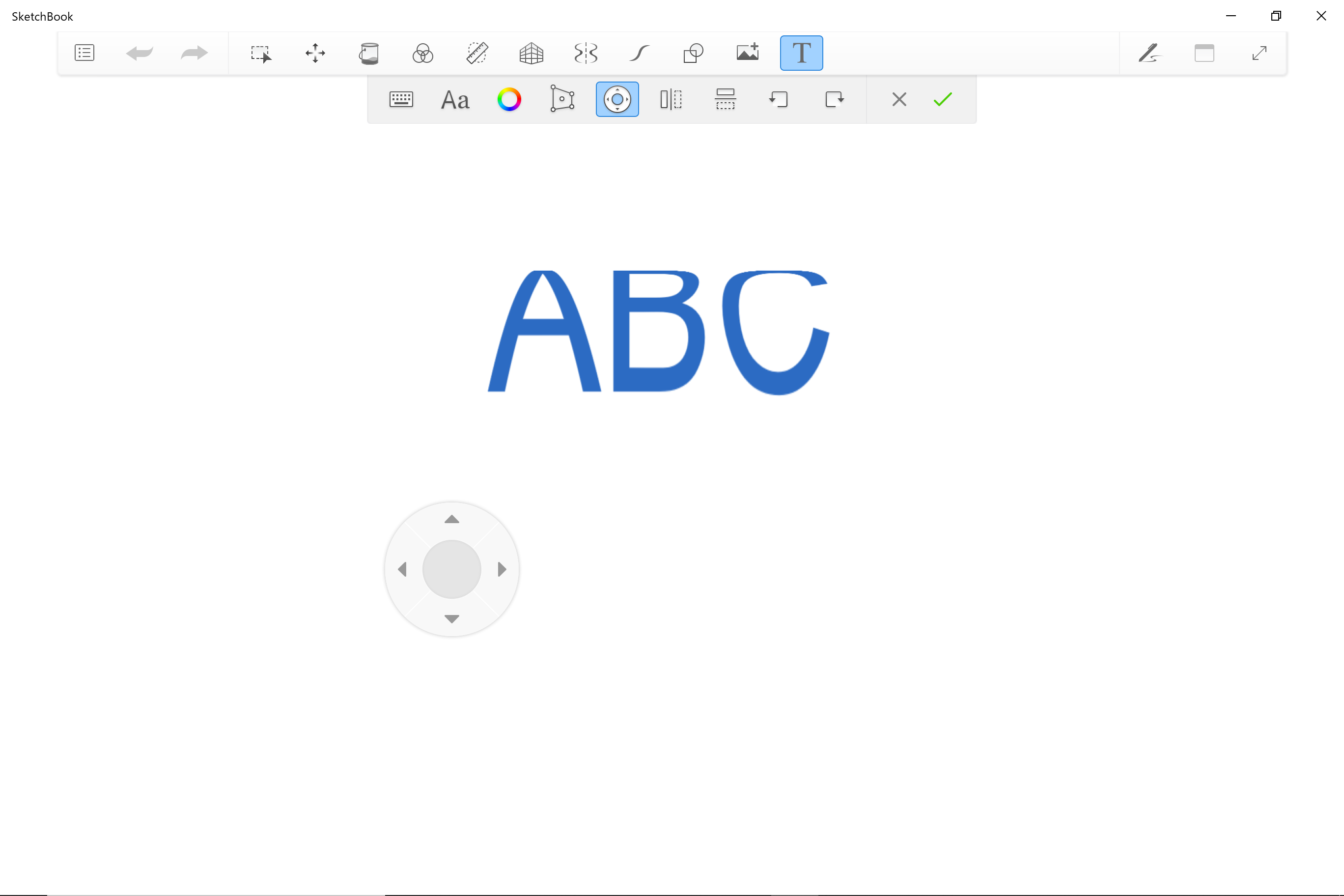1344x896 pixels.
Task: Open the Aa font selection
Action: 455,100
